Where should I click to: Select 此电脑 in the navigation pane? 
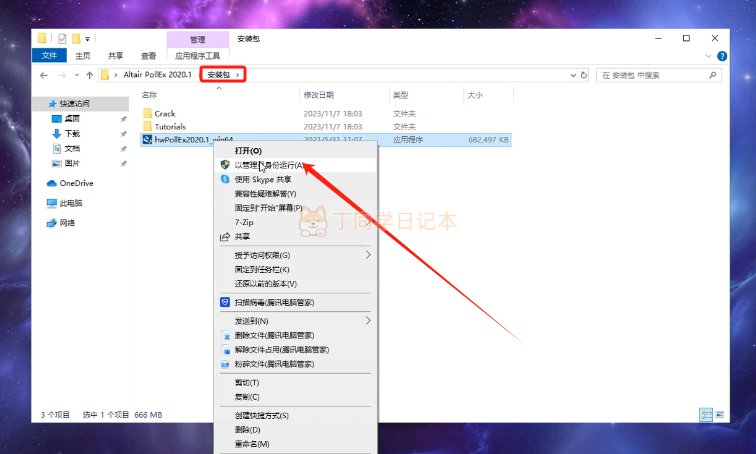pyautogui.click(x=70, y=203)
